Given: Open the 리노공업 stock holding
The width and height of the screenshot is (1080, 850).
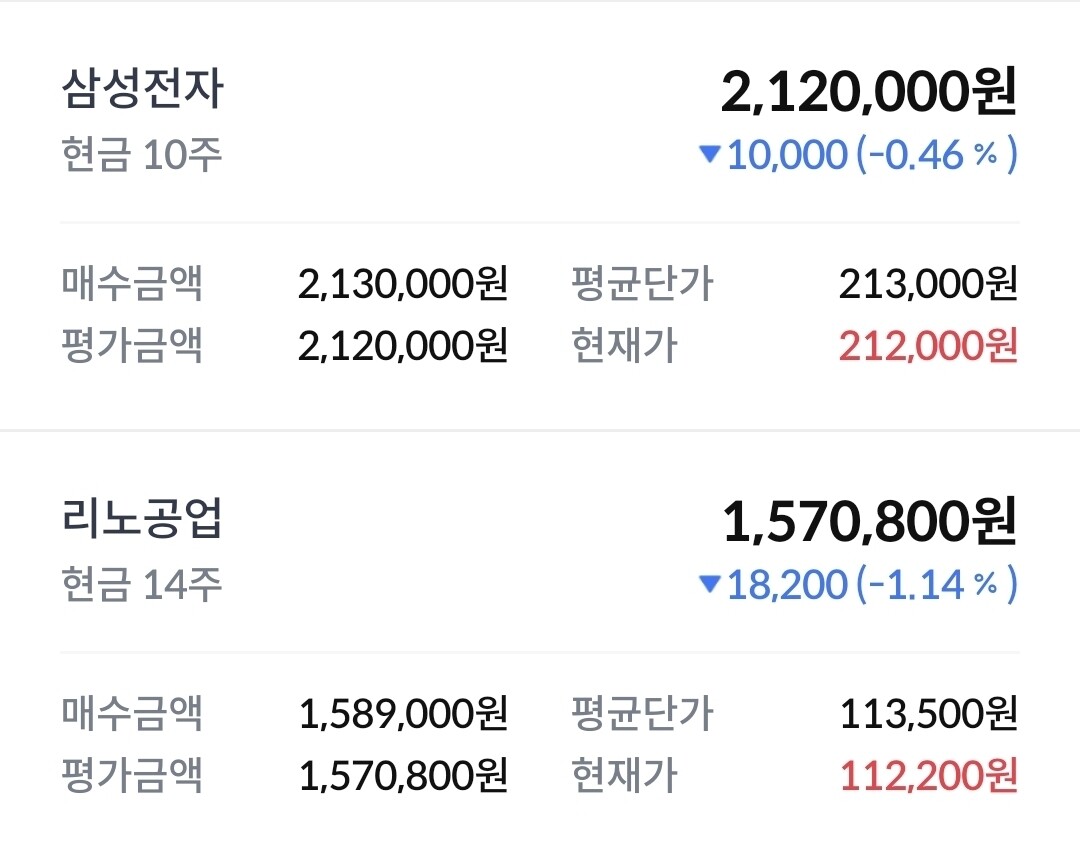Looking at the screenshot, I should (142, 520).
